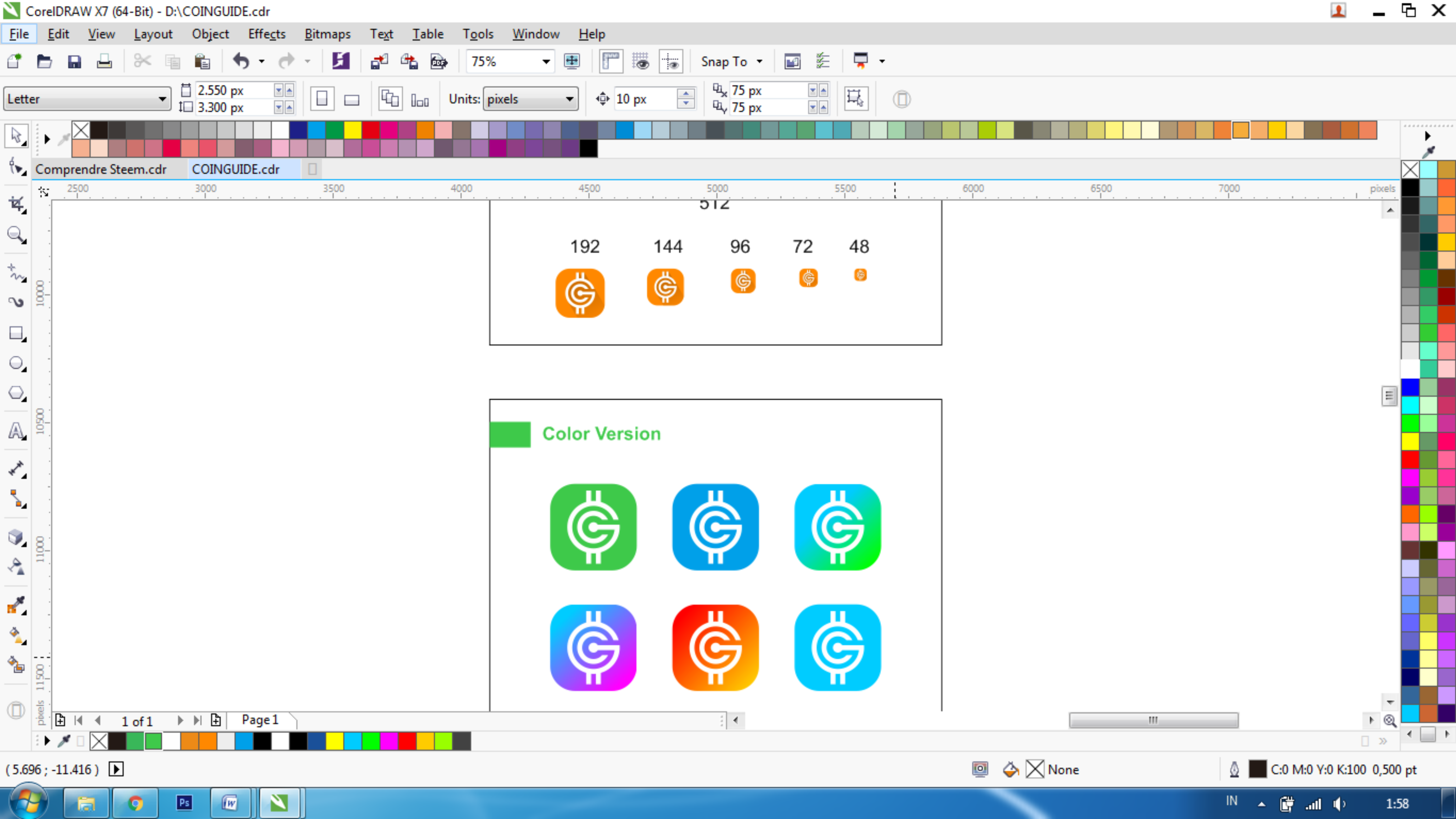Image resolution: width=1456 pixels, height=819 pixels.
Task: Select the Color Eyedropper tool in toolbox
Action: (16, 605)
